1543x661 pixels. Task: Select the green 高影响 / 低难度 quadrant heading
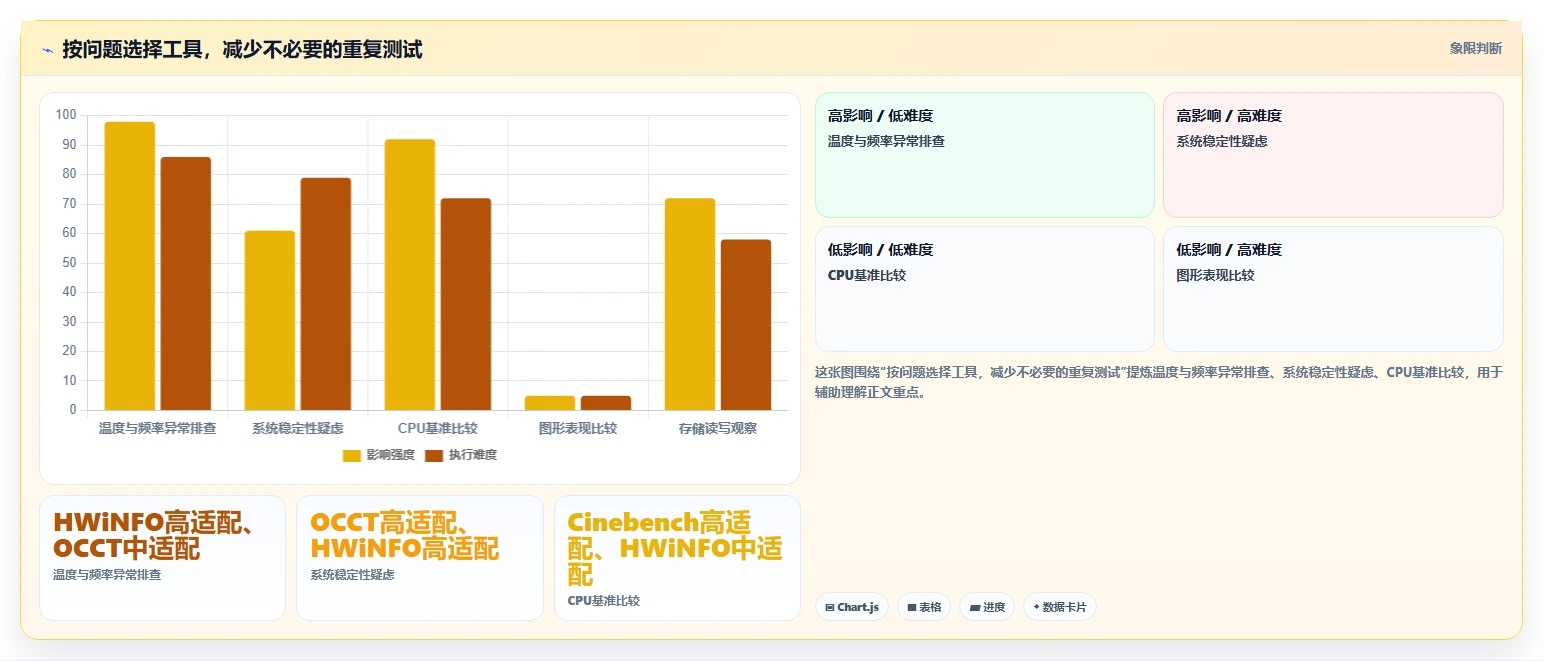pyautogui.click(x=880, y=116)
